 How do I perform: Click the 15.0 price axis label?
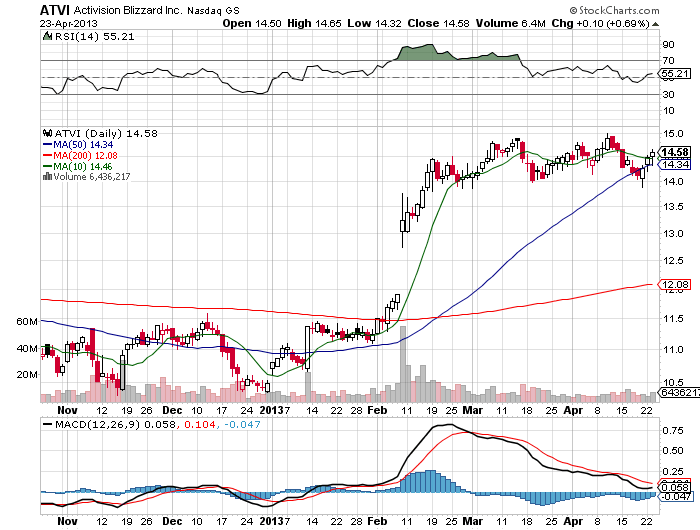coord(673,134)
